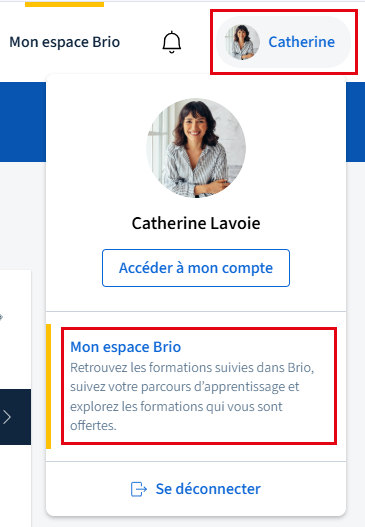The image size is (365, 527).
Task: Collapse the Catherine profile dropdown
Action: pyautogui.click(x=283, y=42)
